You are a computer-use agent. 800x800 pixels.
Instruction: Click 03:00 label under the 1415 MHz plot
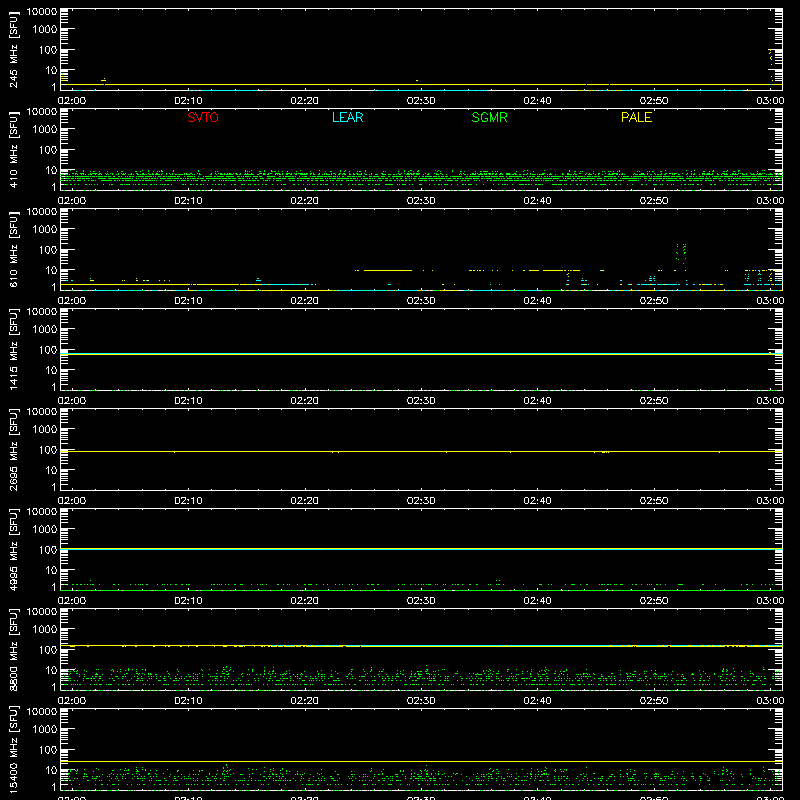[x=770, y=401]
